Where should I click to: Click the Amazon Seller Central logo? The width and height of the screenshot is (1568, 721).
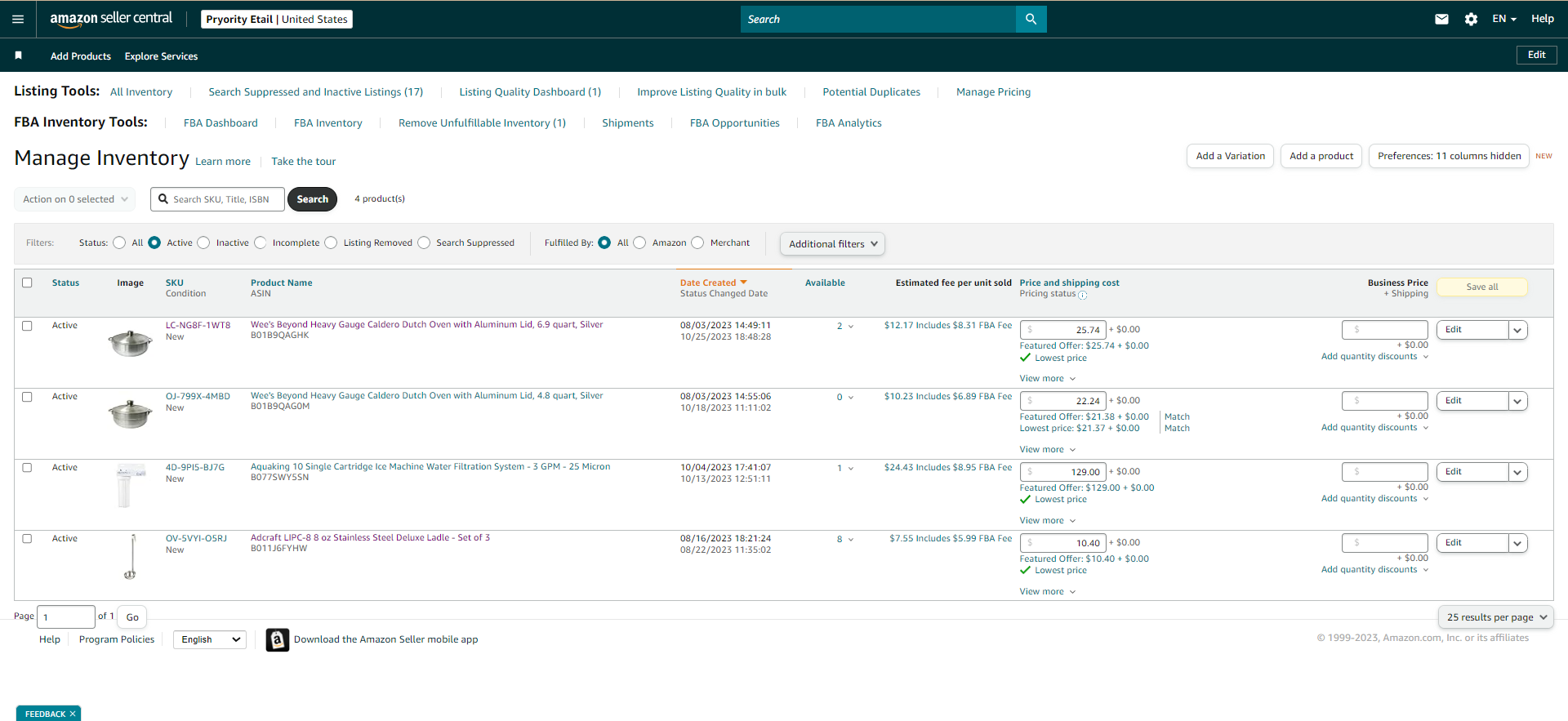[x=111, y=19]
